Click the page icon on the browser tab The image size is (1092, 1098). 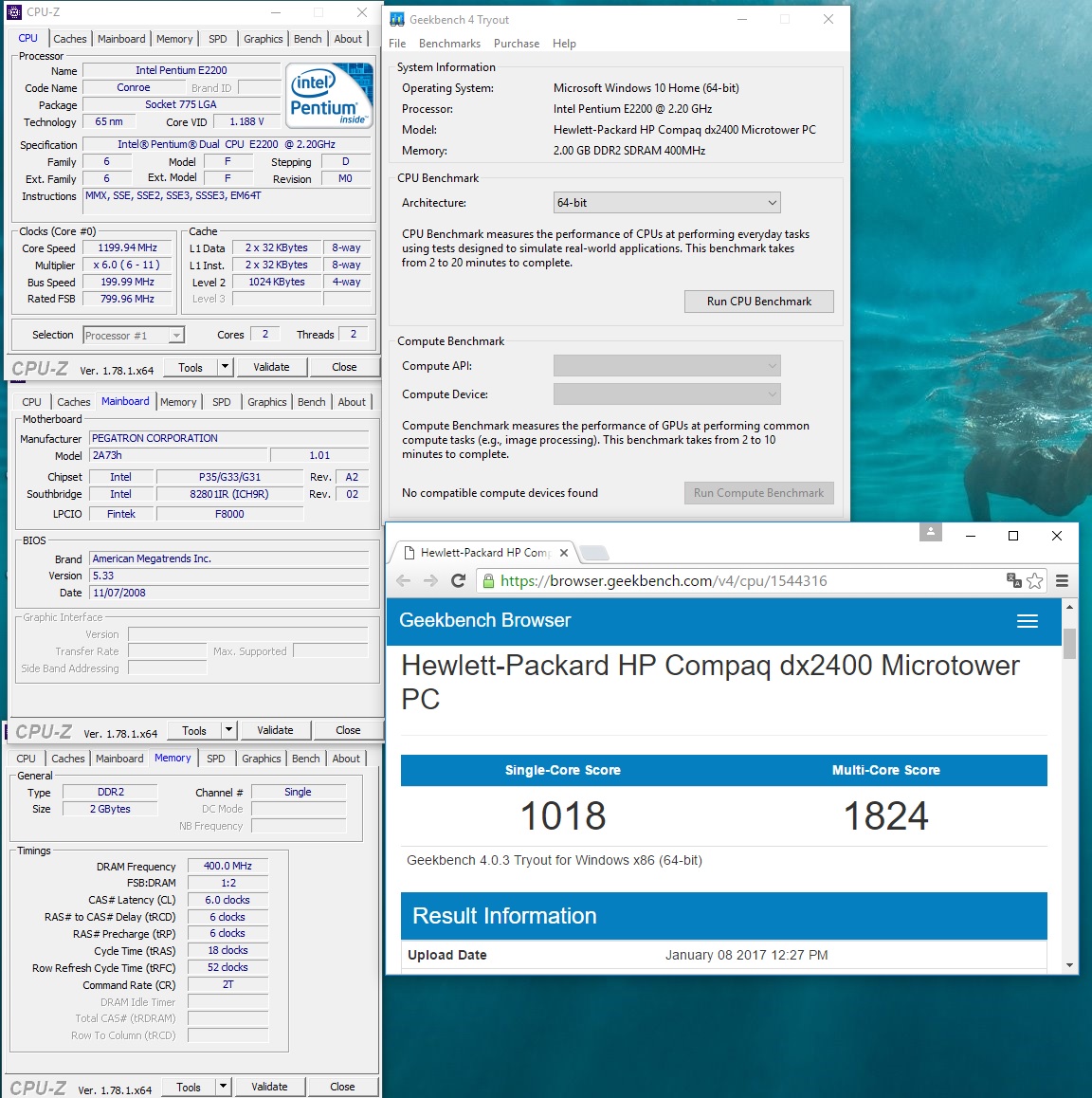point(410,553)
